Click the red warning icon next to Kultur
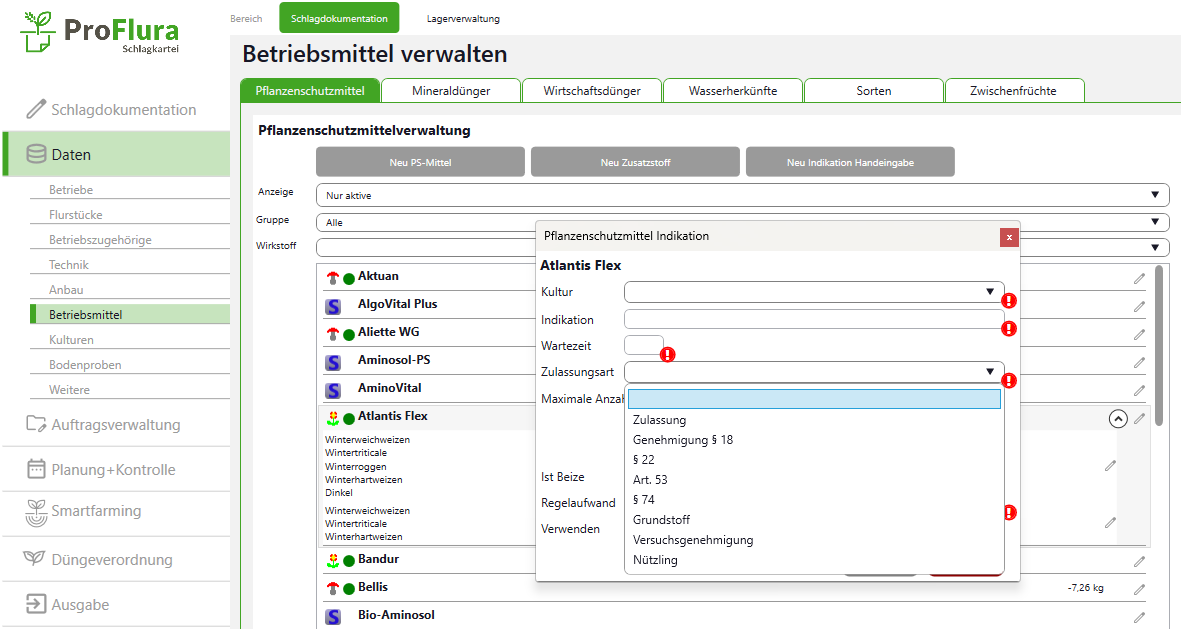 tap(1009, 300)
